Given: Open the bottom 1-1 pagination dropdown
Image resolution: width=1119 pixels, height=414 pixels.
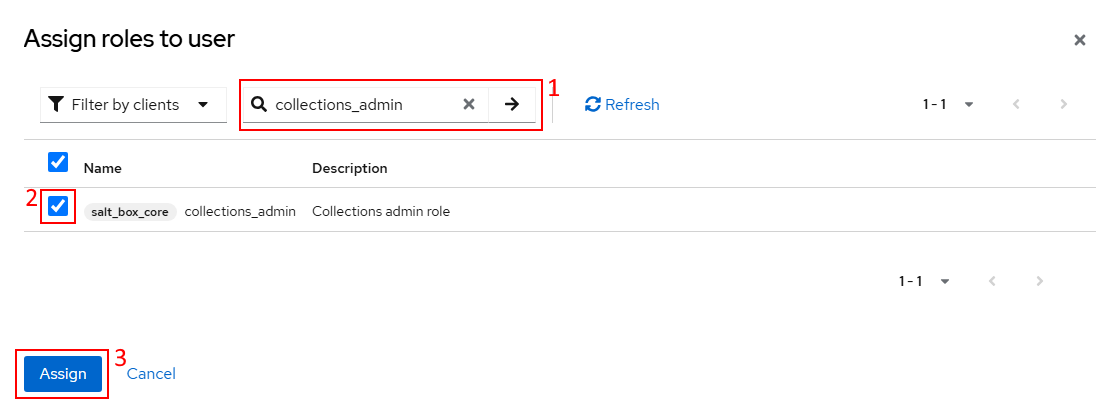Looking at the screenshot, I should [924, 281].
